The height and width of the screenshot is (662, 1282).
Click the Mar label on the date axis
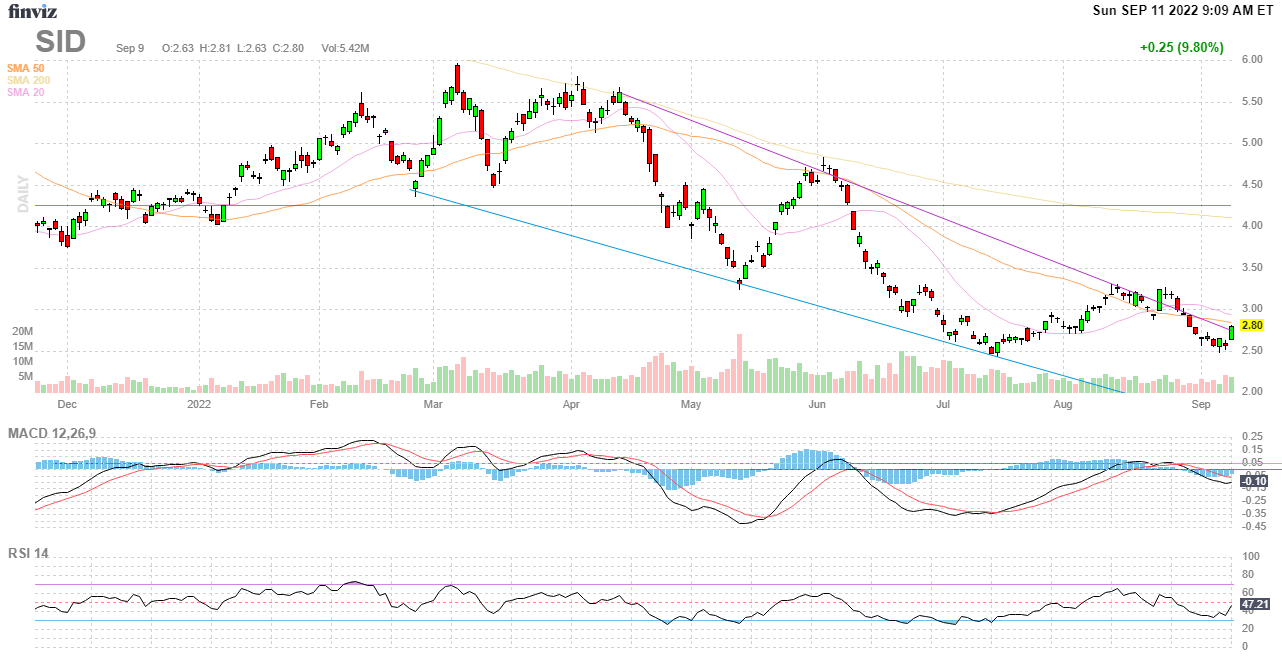click(x=432, y=405)
